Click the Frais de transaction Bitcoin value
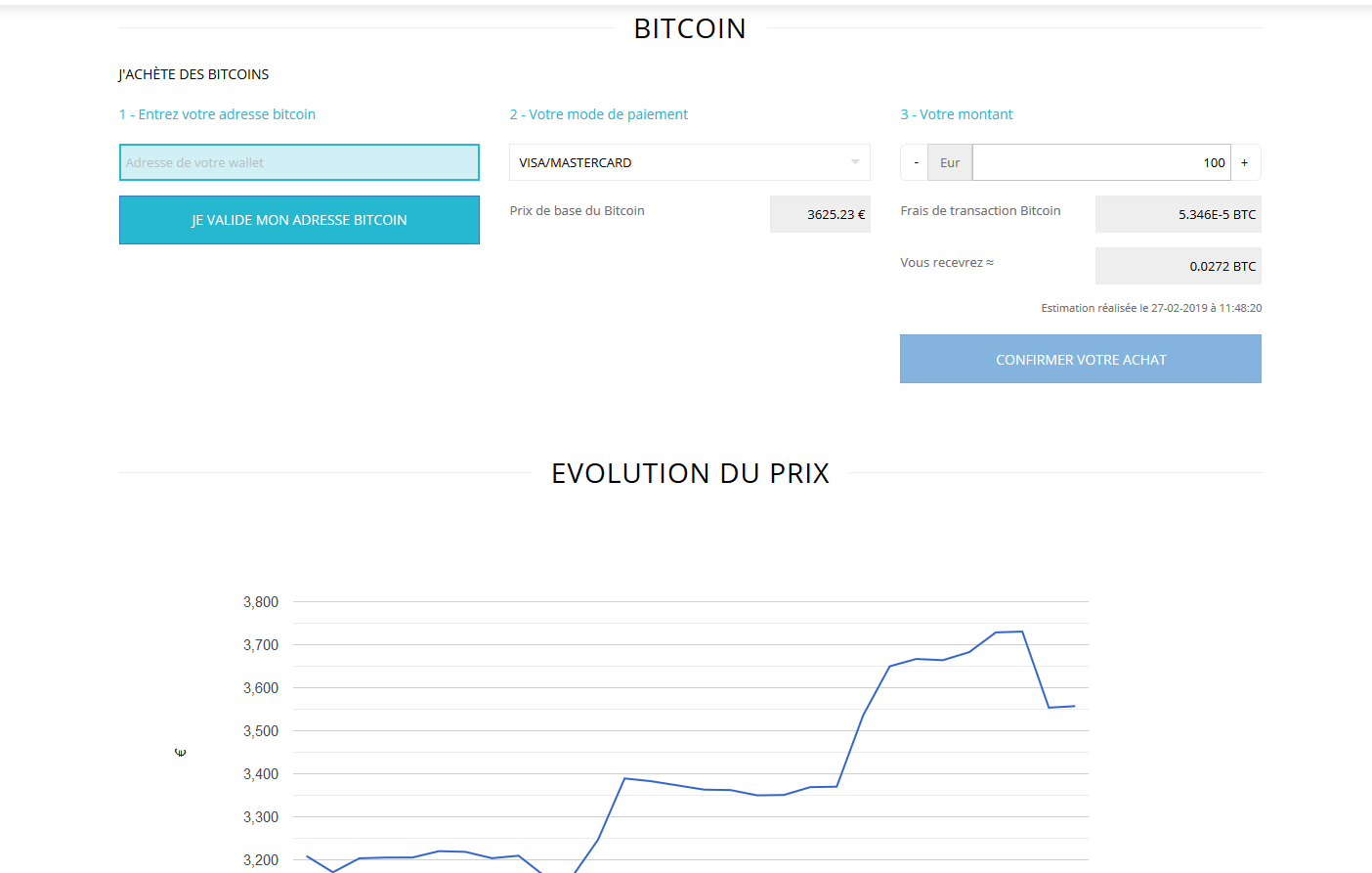 tap(1178, 213)
